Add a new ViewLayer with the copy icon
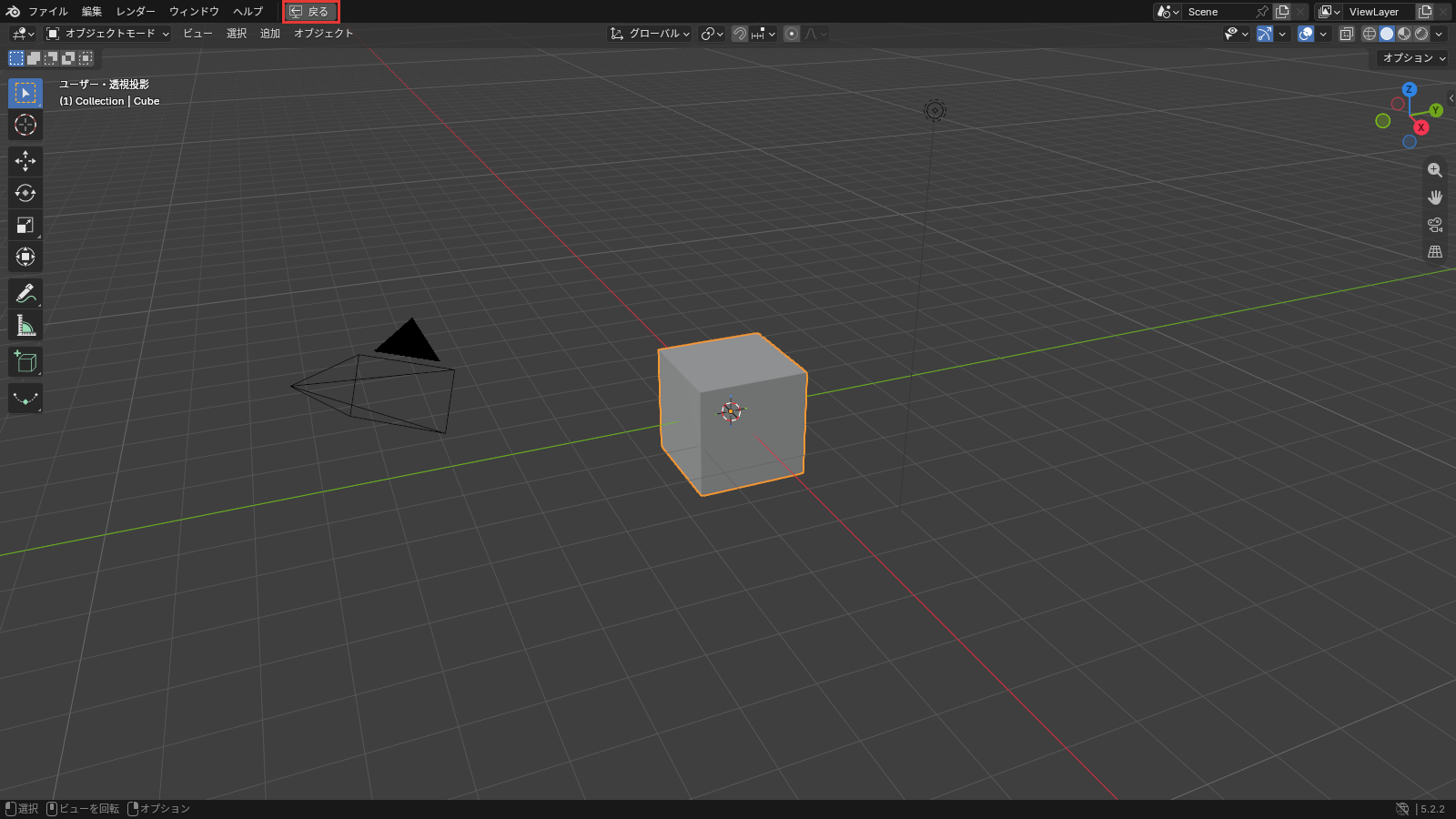1456x819 pixels. [x=1425, y=12]
